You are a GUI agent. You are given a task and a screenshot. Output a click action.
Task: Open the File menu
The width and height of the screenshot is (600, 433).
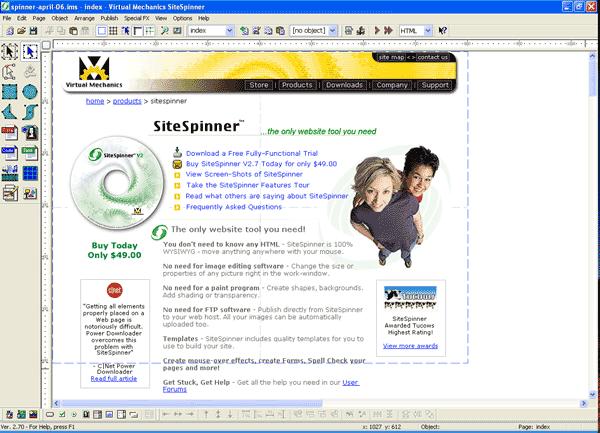point(7,18)
